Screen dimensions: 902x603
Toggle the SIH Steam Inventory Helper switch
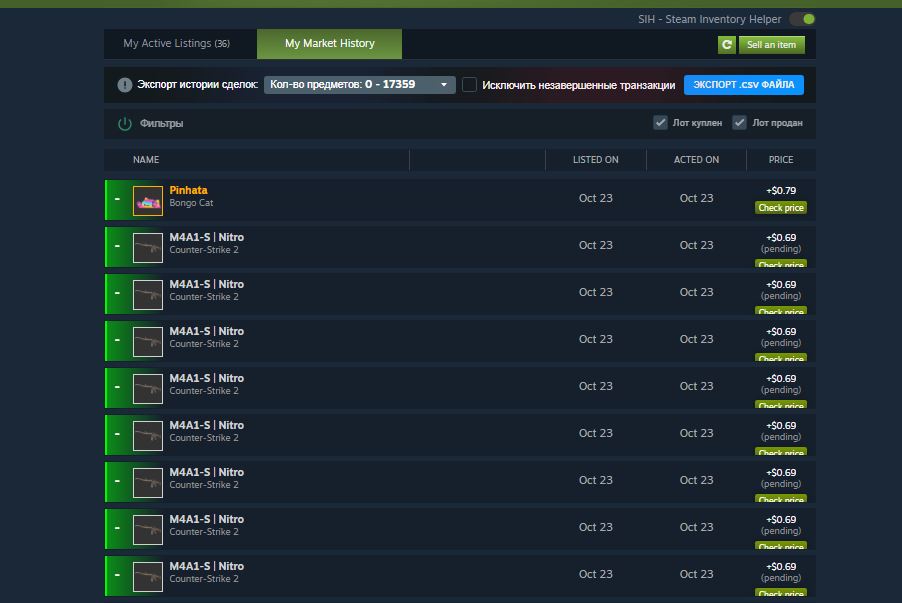click(802, 19)
